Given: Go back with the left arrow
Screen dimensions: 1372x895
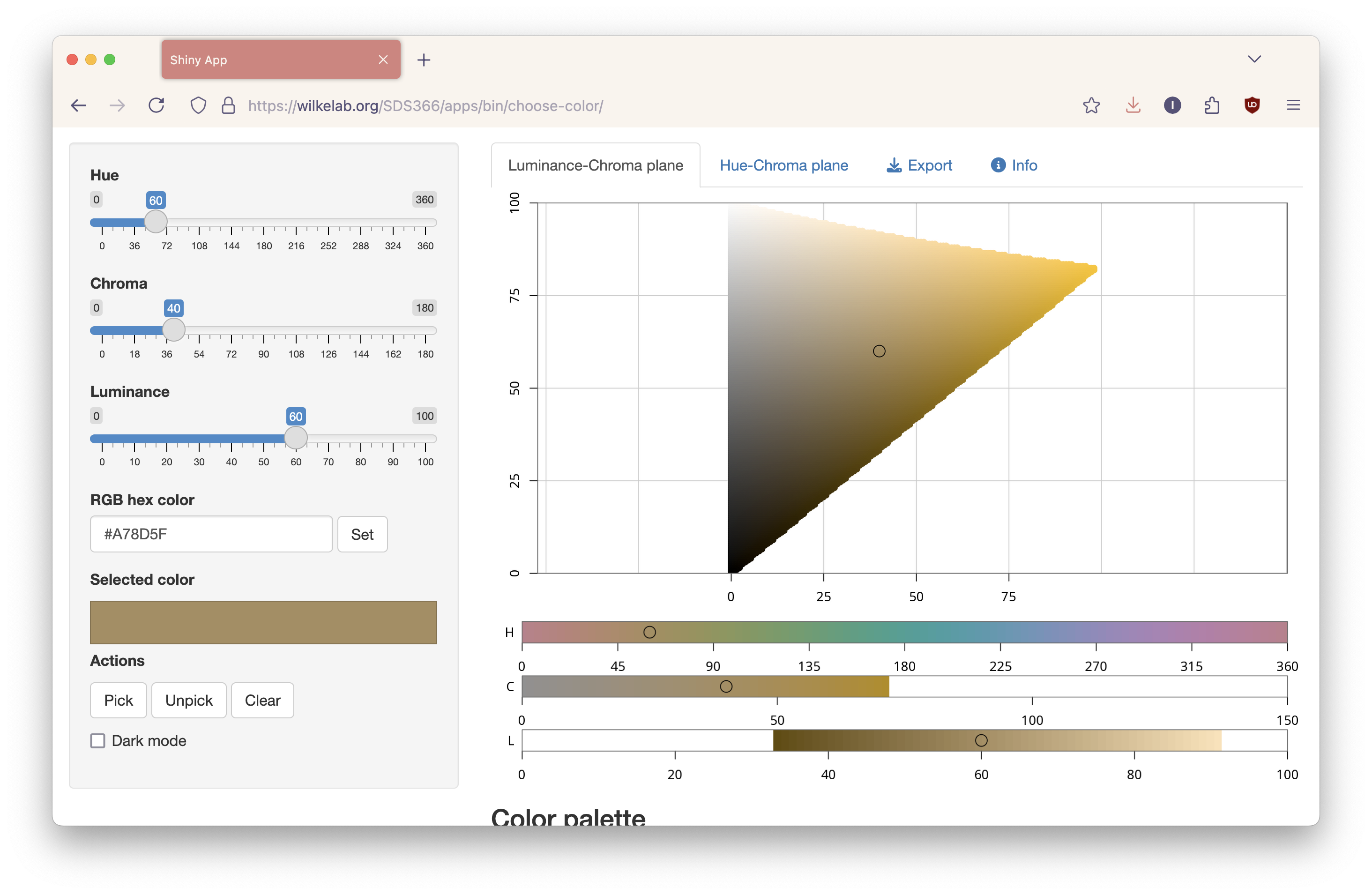Looking at the screenshot, I should pyautogui.click(x=79, y=105).
